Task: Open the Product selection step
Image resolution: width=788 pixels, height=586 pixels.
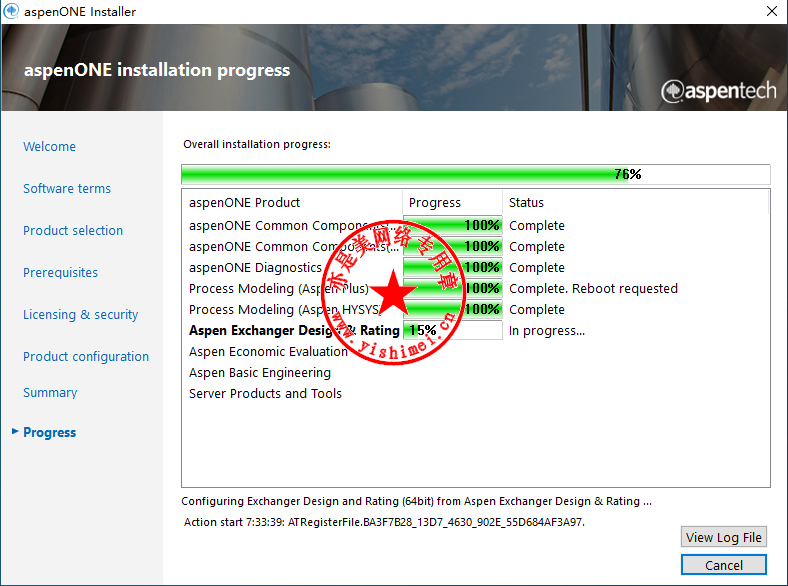Action: point(73,230)
